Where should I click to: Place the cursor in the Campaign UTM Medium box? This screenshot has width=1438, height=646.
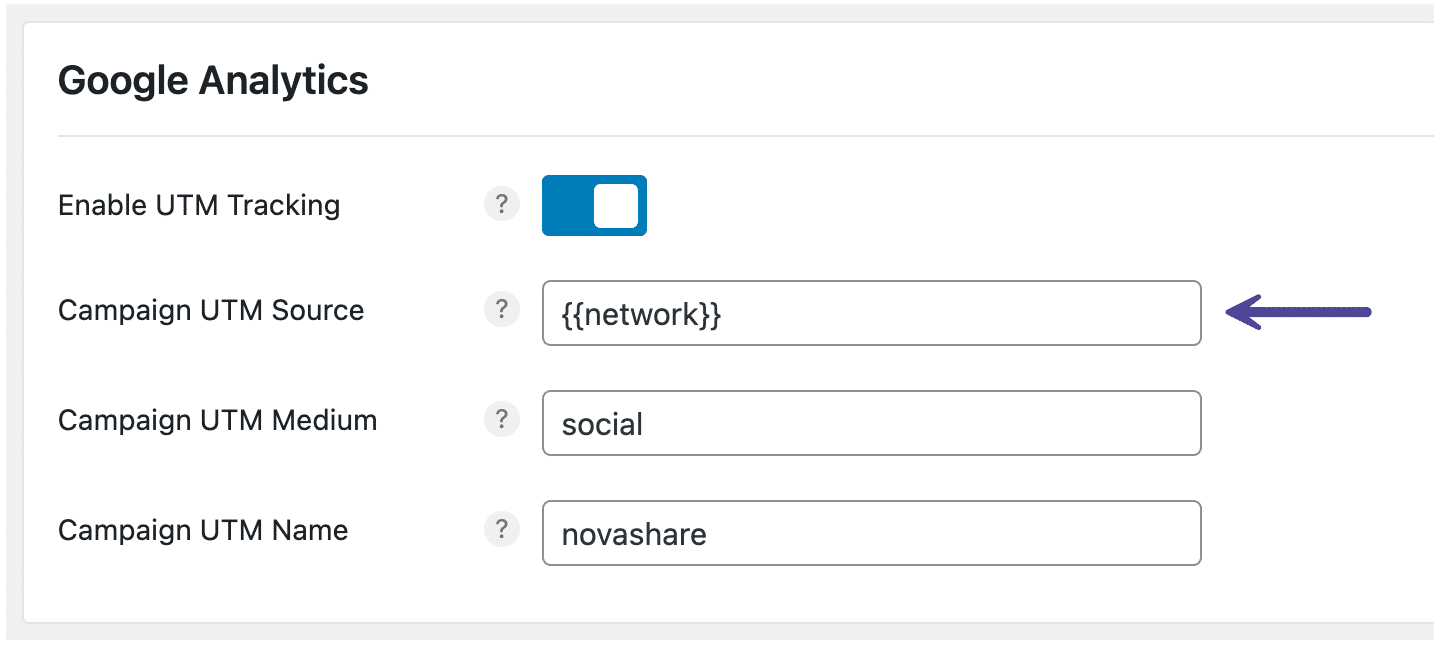[870, 423]
